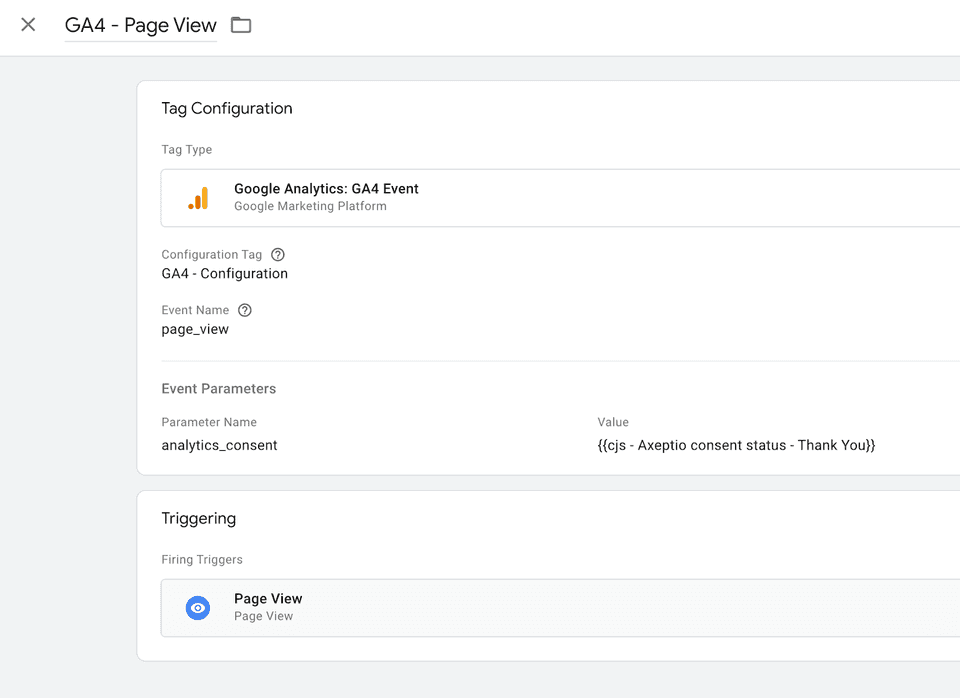Click the 'Tag Configuration' section heading
Image resolution: width=960 pixels, height=698 pixels.
point(227,108)
